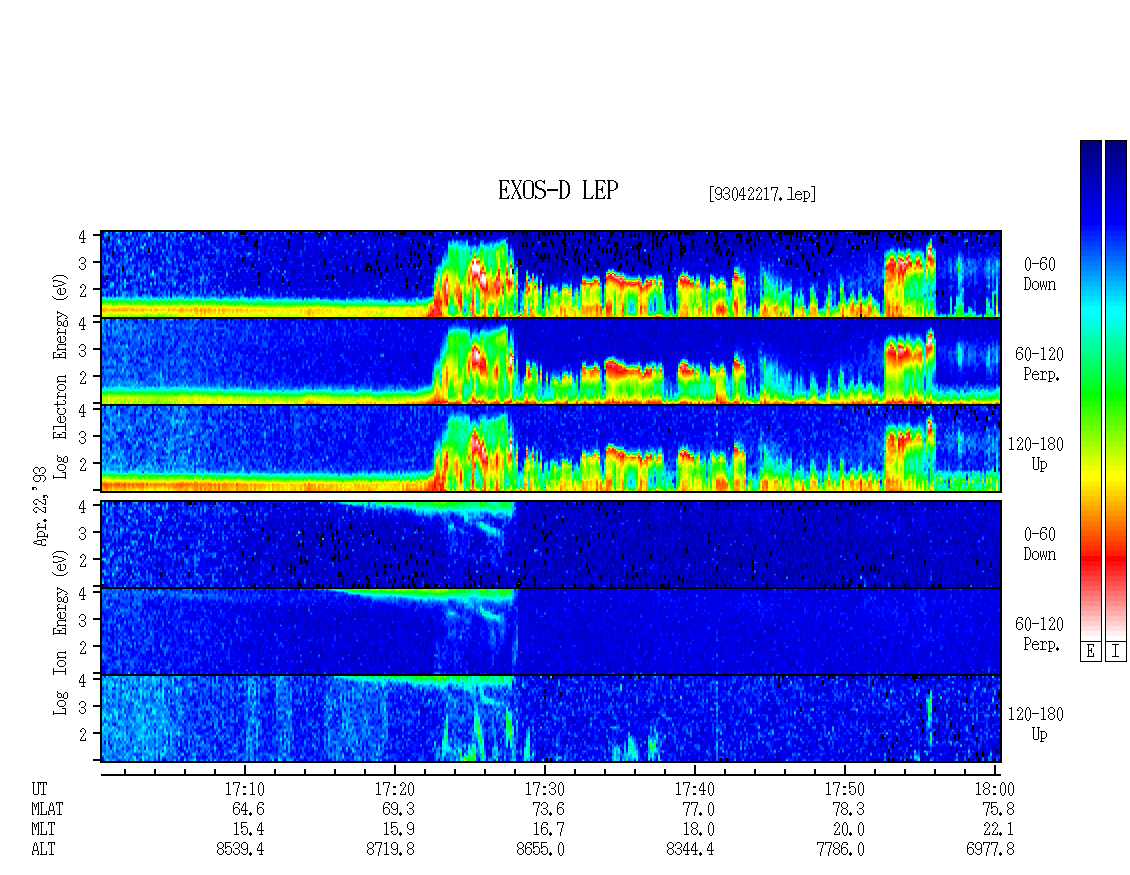Click the MLAT value 75.8
The width and height of the screenshot is (1130, 875).
[x=997, y=809]
